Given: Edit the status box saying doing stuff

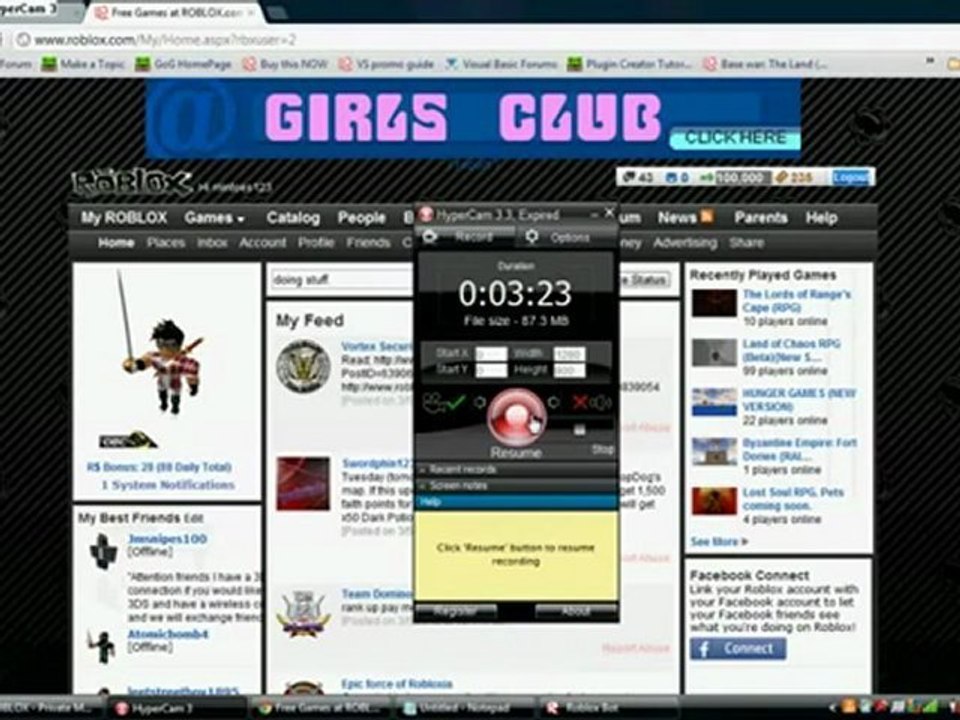Looking at the screenshot, I should (x=342, y=280).
